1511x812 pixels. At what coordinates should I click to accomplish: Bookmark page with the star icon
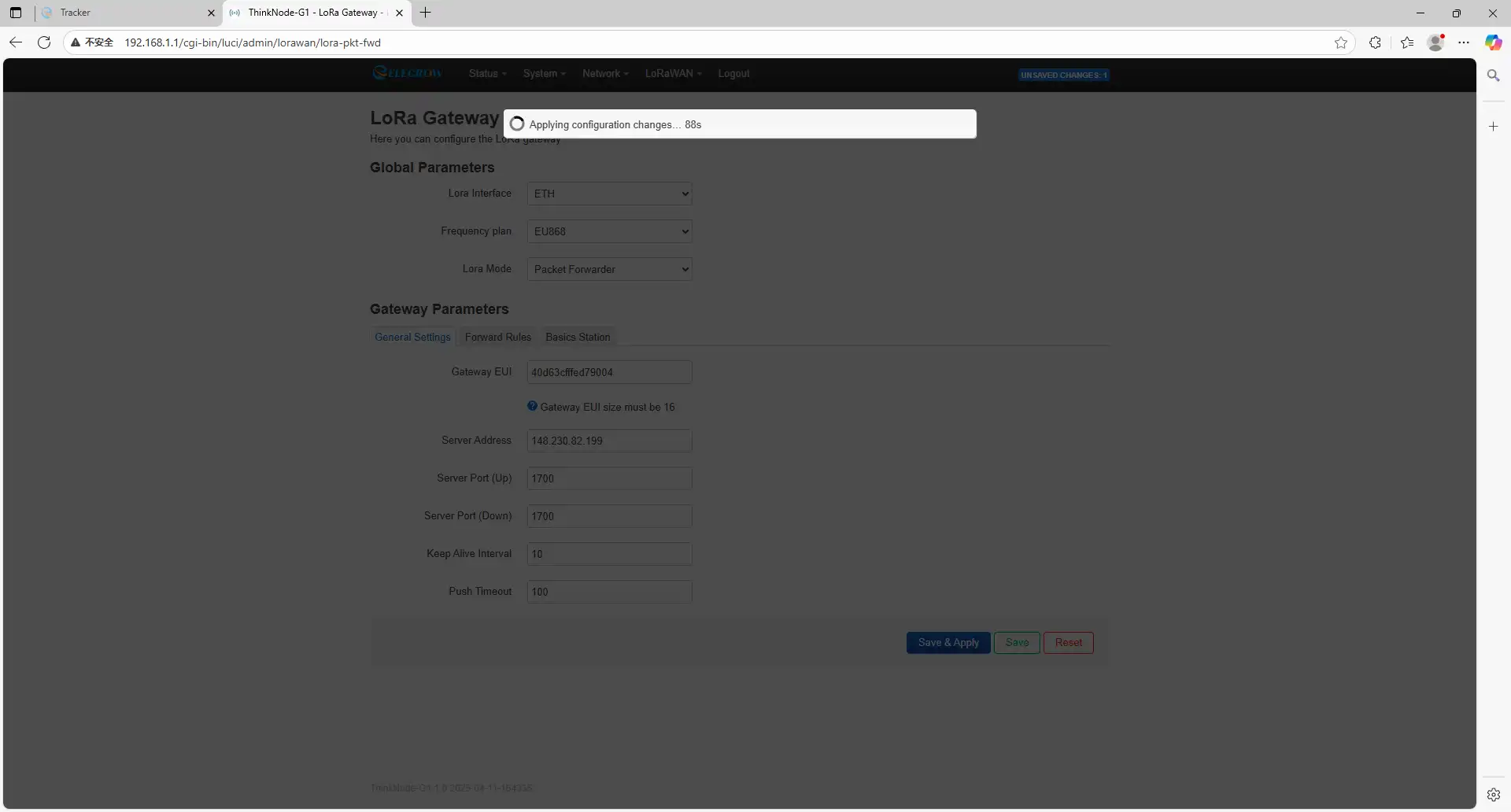coord(1341,42)
